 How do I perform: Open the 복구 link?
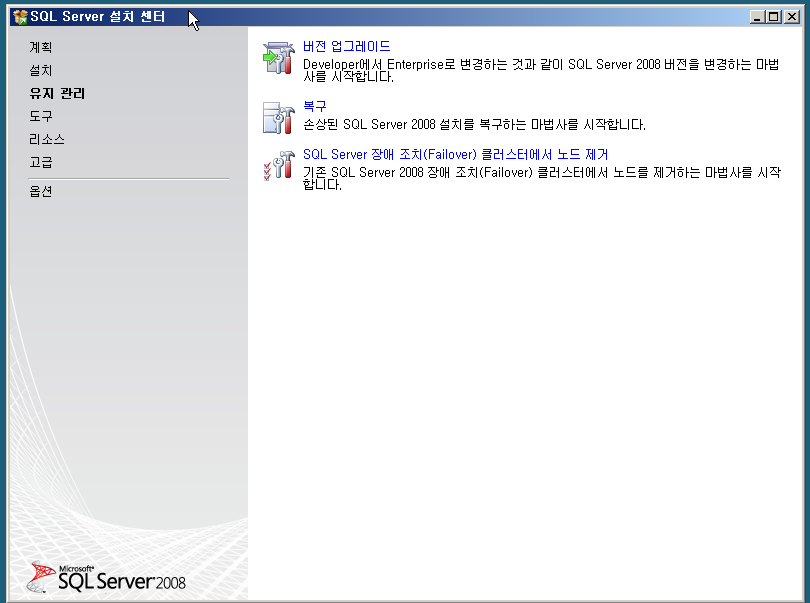tap(315, 106)
